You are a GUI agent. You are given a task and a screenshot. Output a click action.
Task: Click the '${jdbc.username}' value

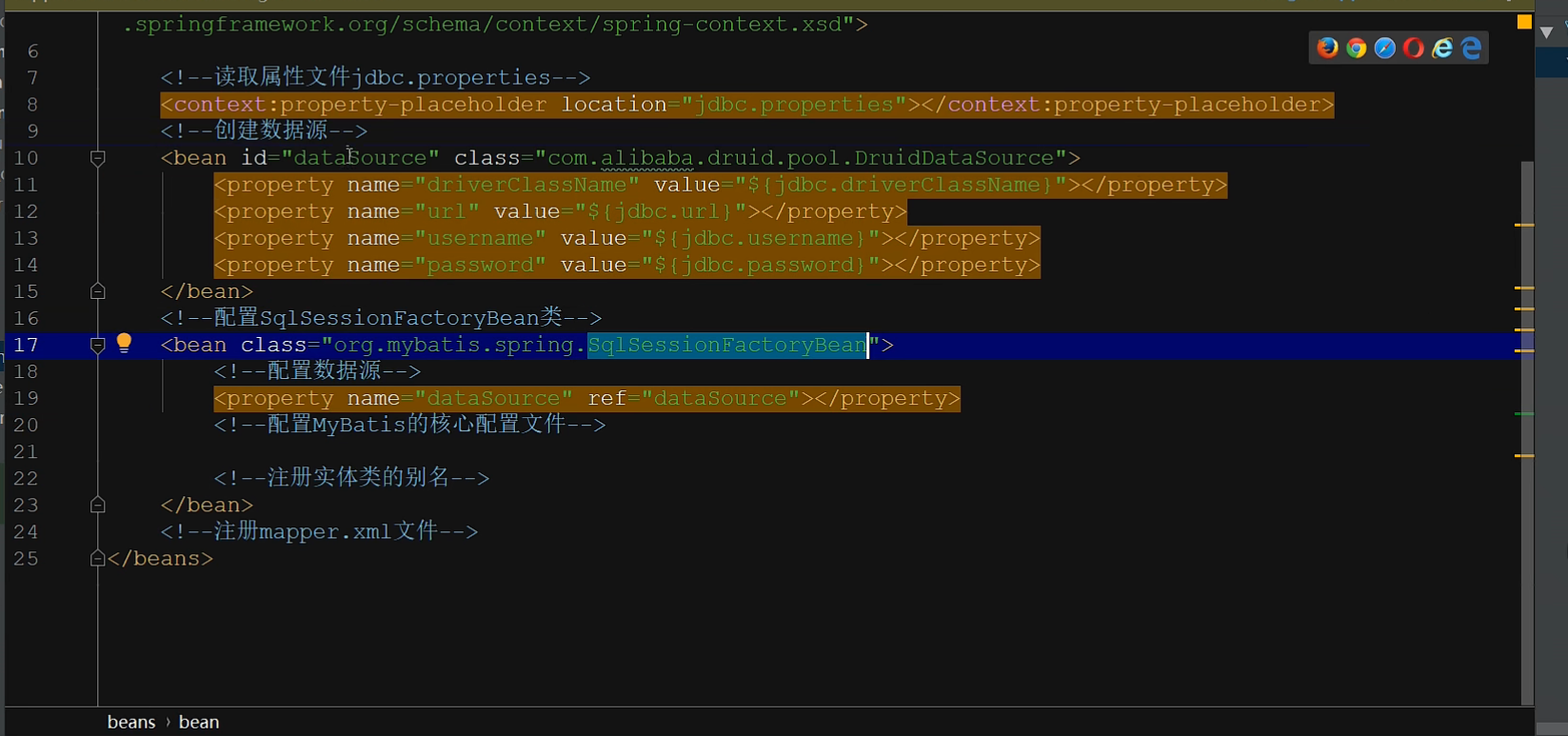(761, 238)
